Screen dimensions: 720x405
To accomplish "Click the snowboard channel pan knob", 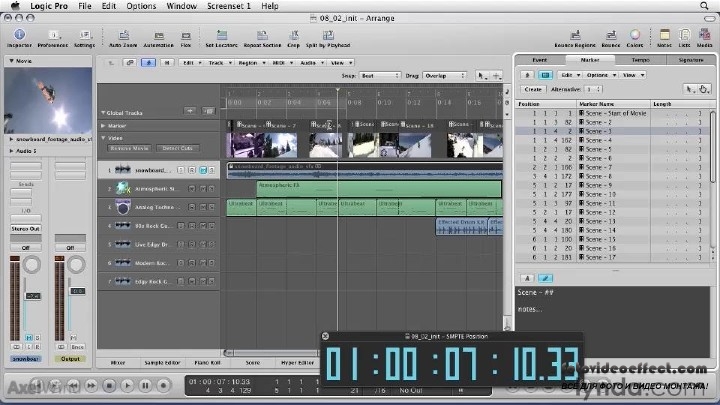I will [32, 264].
